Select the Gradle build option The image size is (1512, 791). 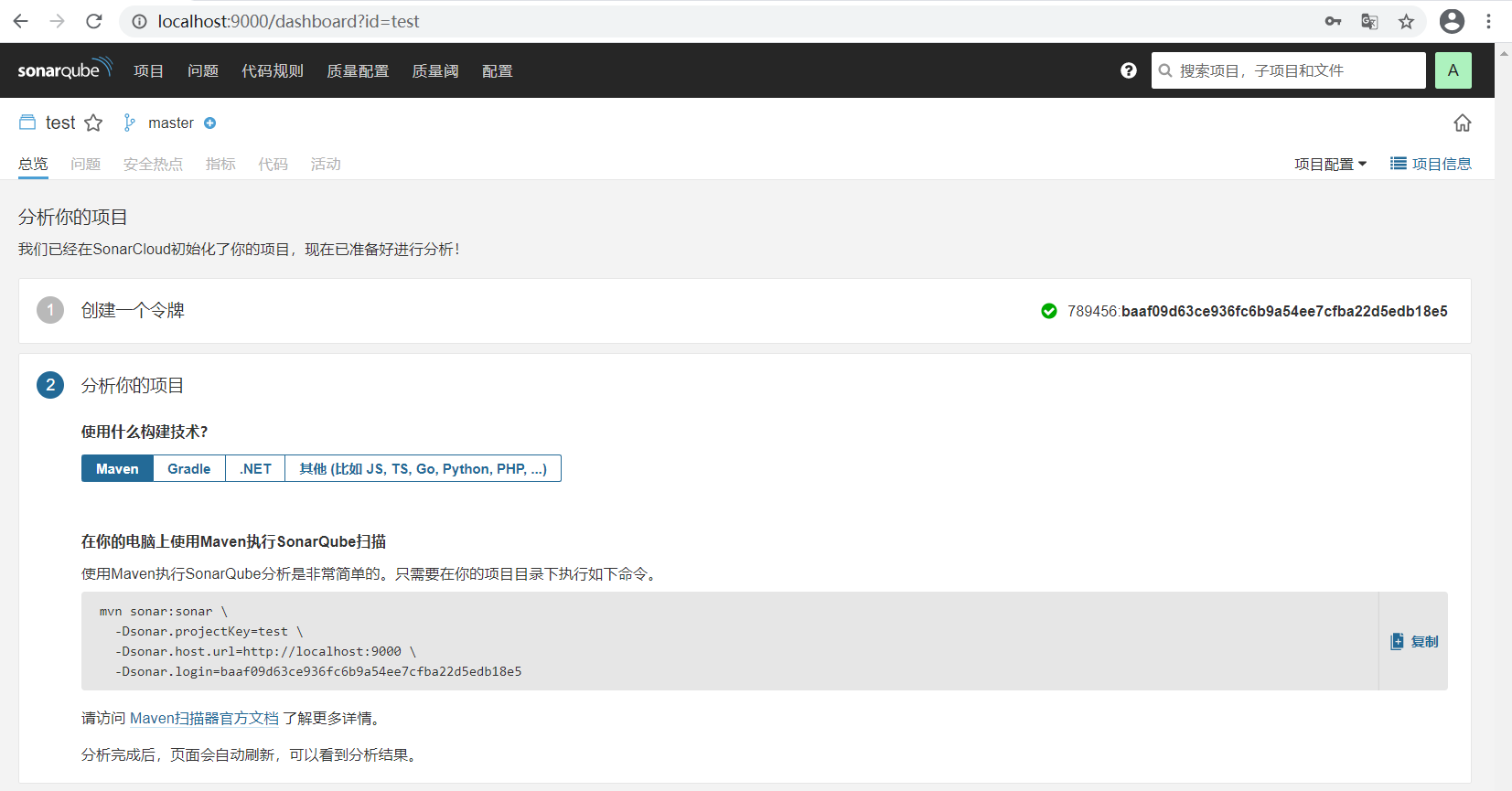pyautogui.click(x=189, y=468)
